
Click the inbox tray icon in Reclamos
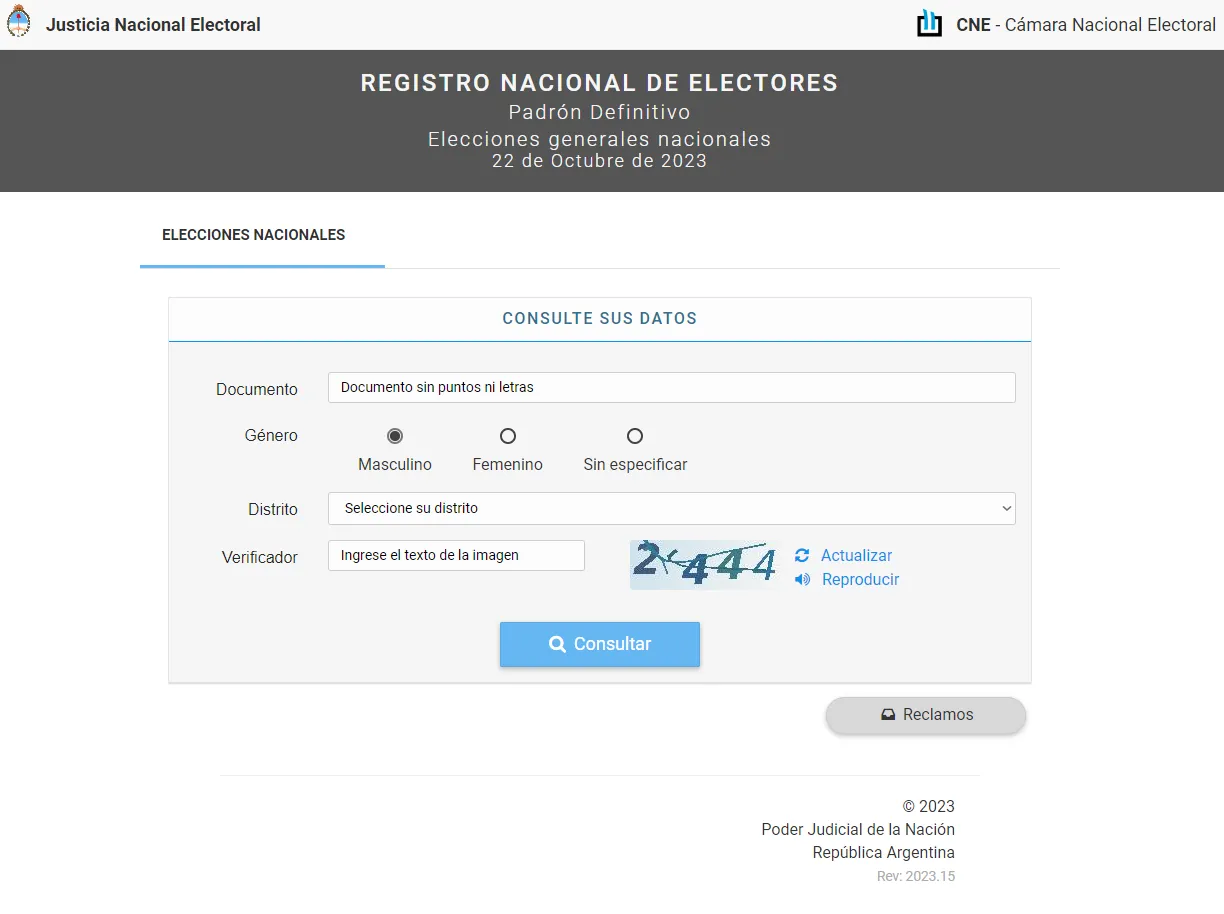coord(887,715)
